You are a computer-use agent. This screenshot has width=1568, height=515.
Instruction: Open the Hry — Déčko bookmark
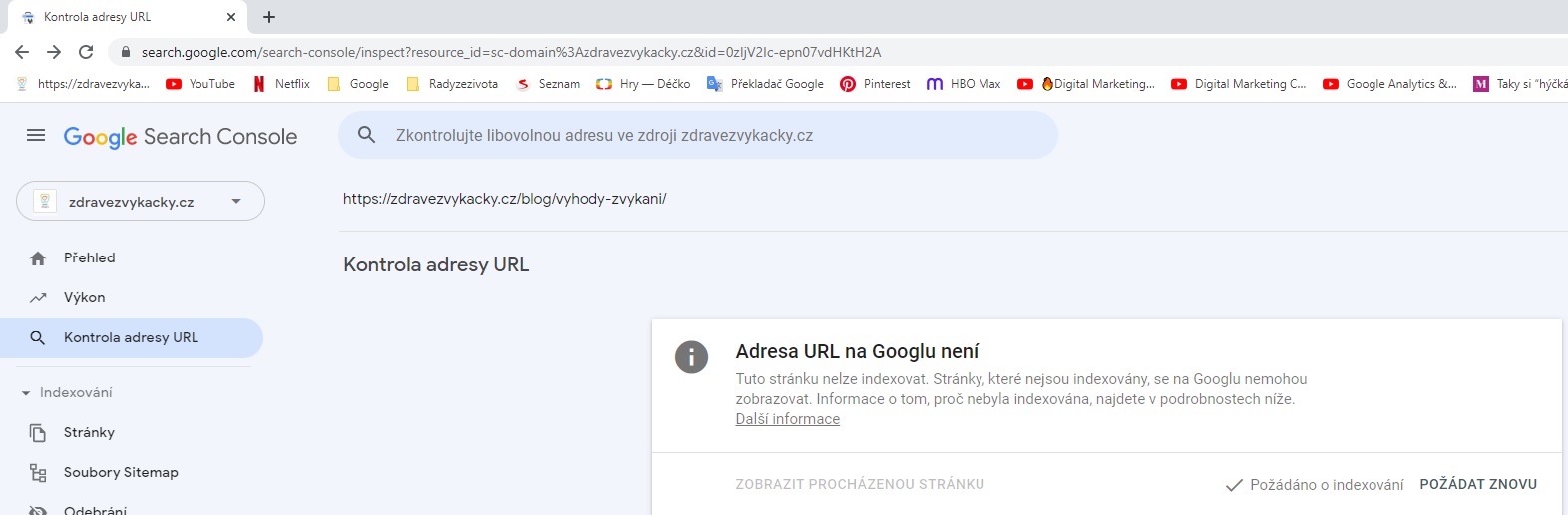tap(643, 84)
